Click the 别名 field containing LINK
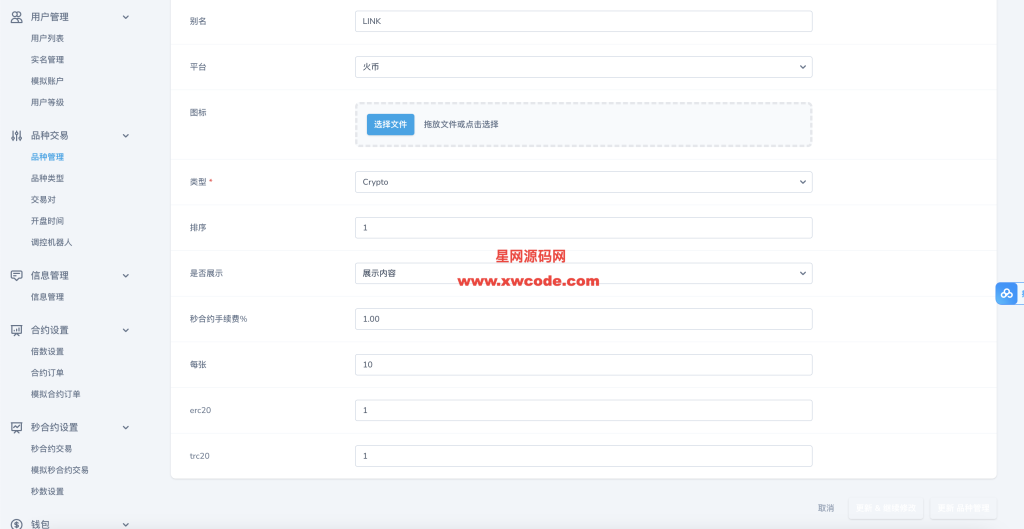The image size is (1024, 529). coord(583,21)
